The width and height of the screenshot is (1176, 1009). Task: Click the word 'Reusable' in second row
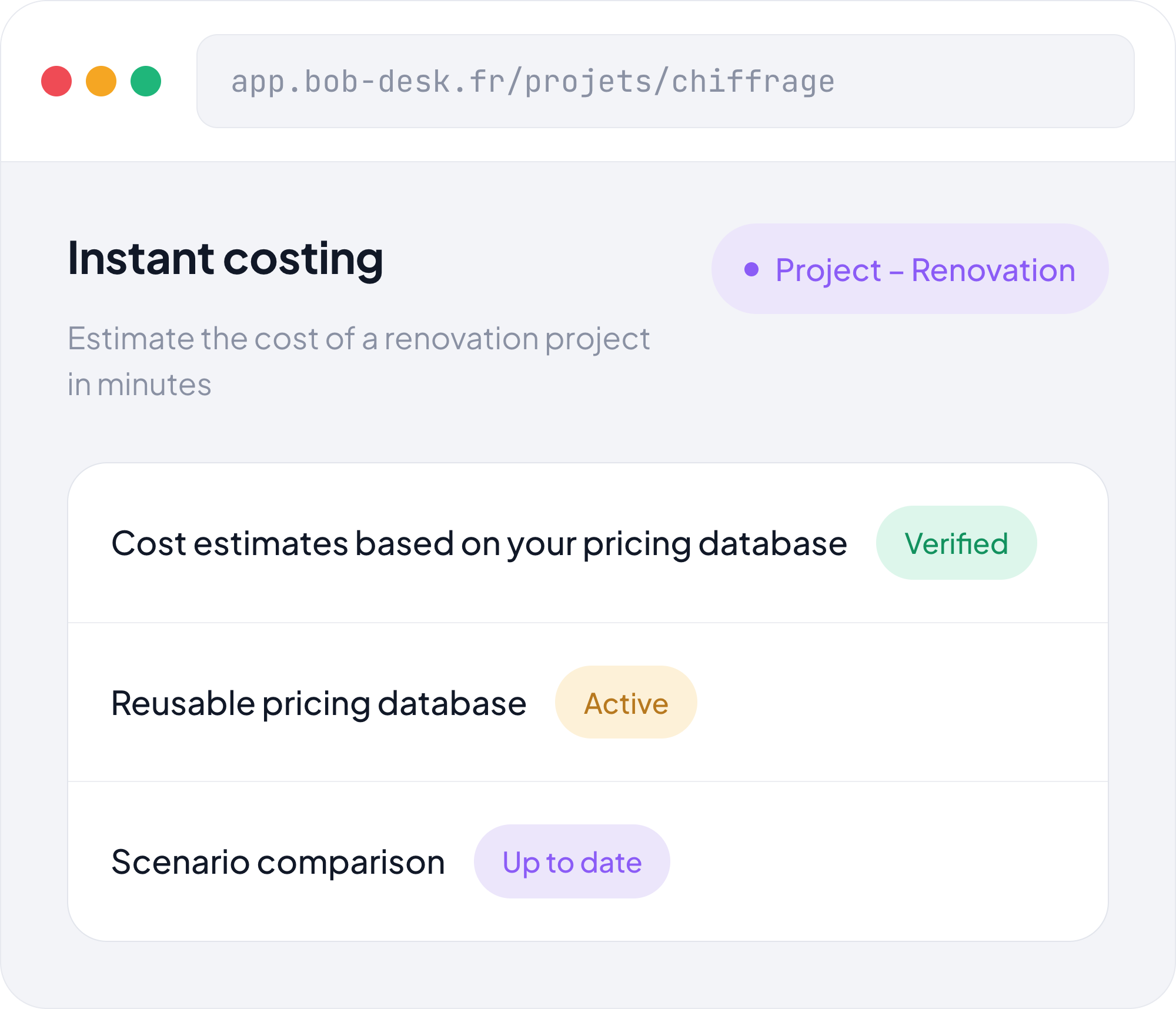(183, 703)
